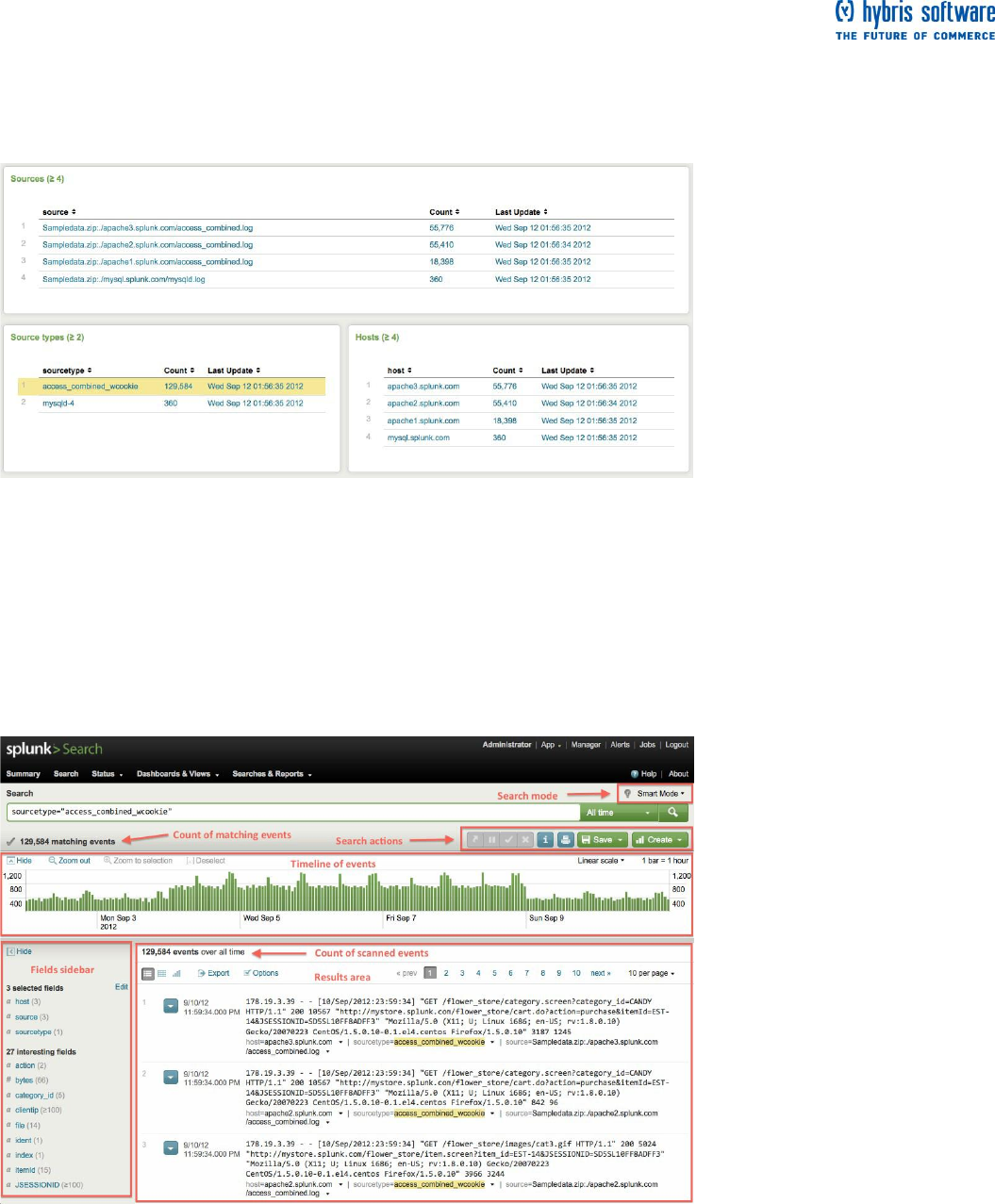Select the host field in sidebar
This screenshot has height=1204, width=995.
(23, 1001)
